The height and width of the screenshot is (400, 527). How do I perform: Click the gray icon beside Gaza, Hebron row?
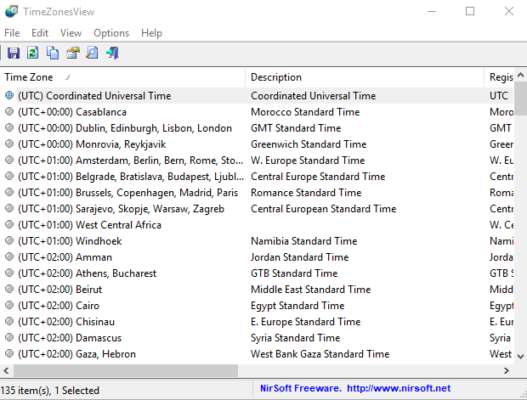coord(9,354)
